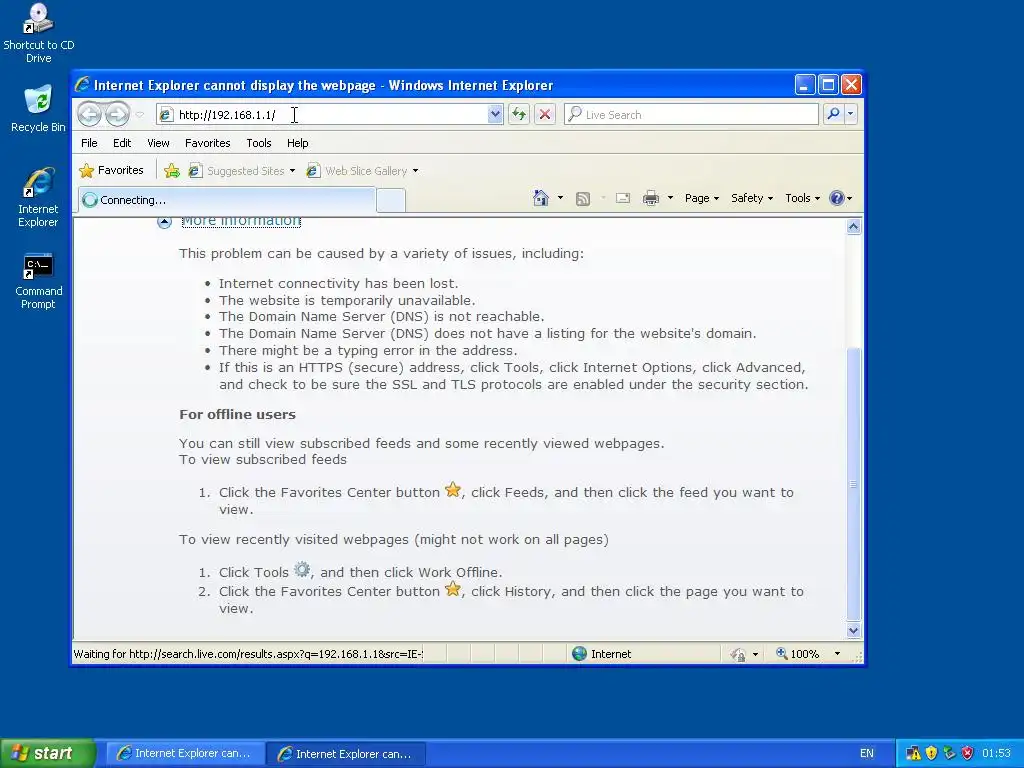Click the Home page icon
This screenshot has width=1024, height=768.
point(541,198)
